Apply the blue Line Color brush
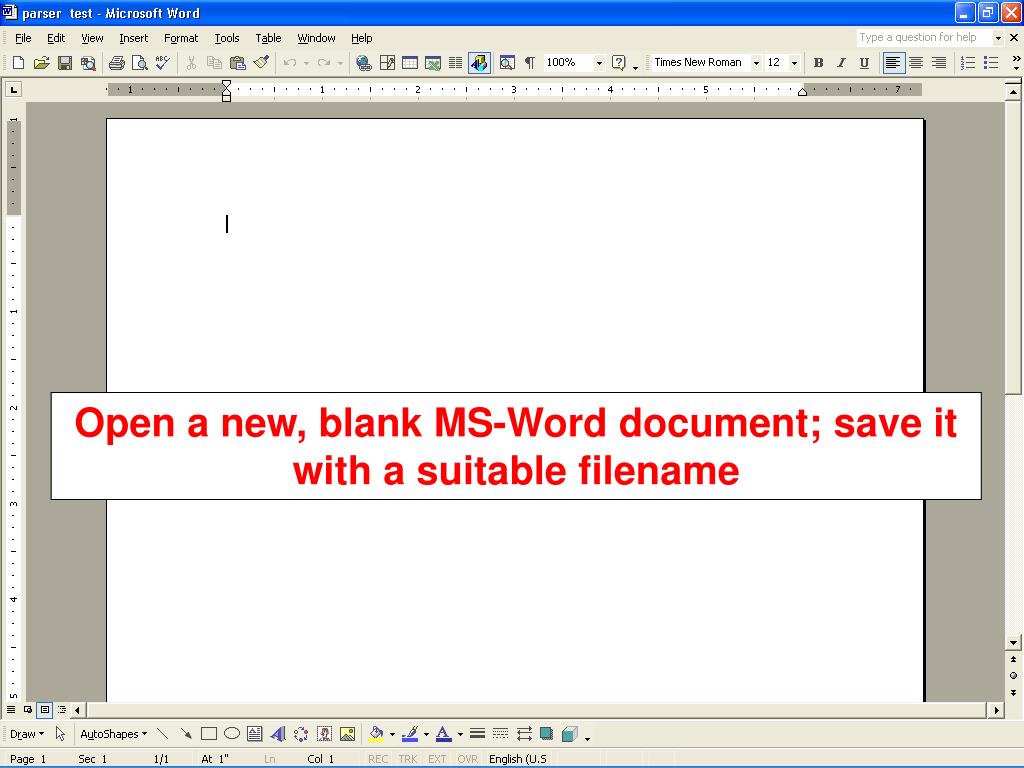Viewport: 1024px width, 768px height. tap(410, 734)
